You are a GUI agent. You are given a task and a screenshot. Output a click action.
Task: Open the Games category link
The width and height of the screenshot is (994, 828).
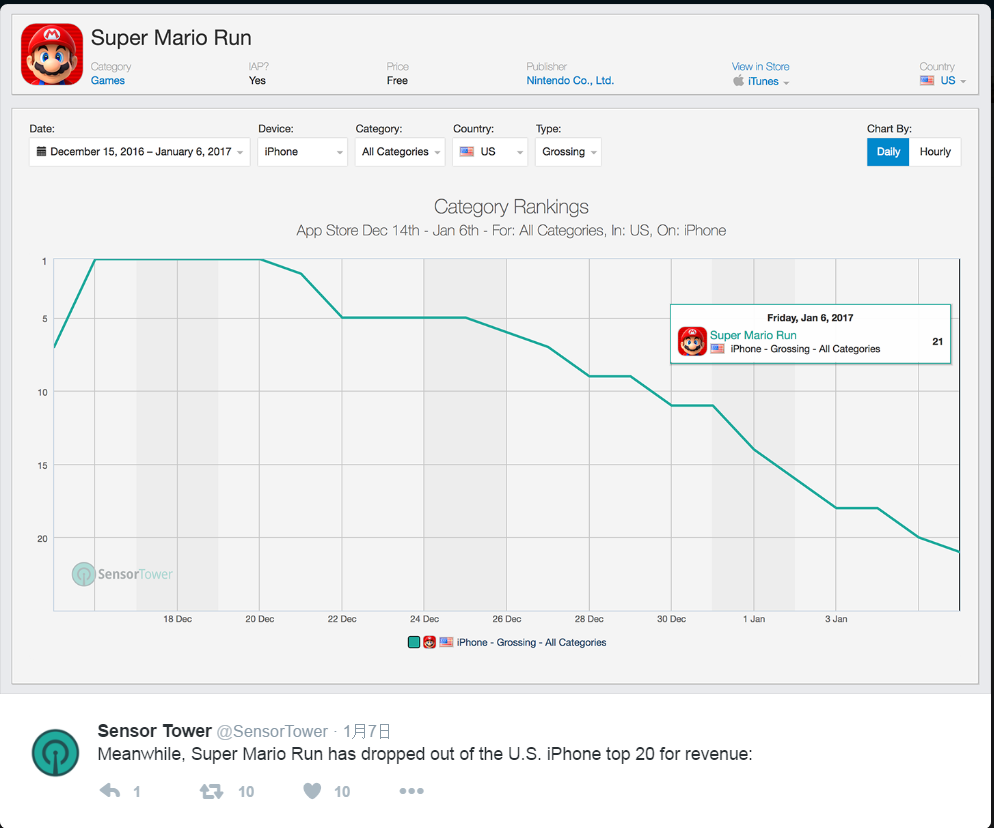[x=108, y=81]
